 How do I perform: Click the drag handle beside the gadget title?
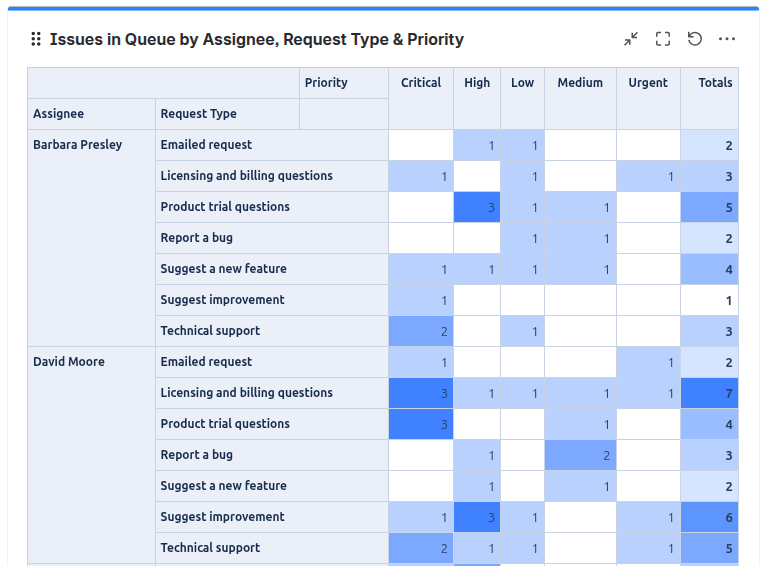coord(36,39)
